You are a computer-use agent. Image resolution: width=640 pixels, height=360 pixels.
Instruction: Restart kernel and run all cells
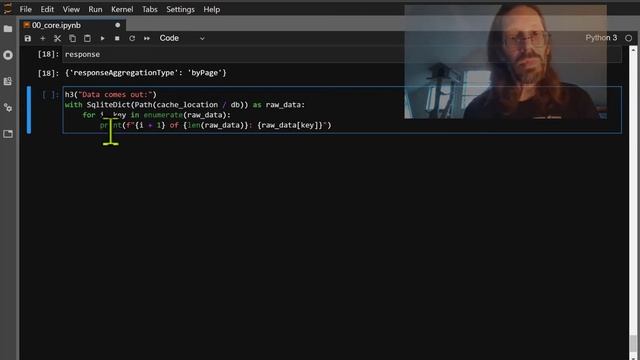pyautogui.click(x=147, y=38)
